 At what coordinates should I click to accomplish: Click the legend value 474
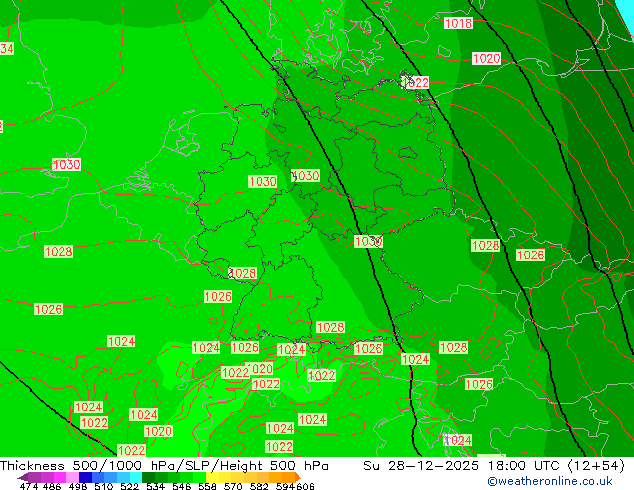29,486
